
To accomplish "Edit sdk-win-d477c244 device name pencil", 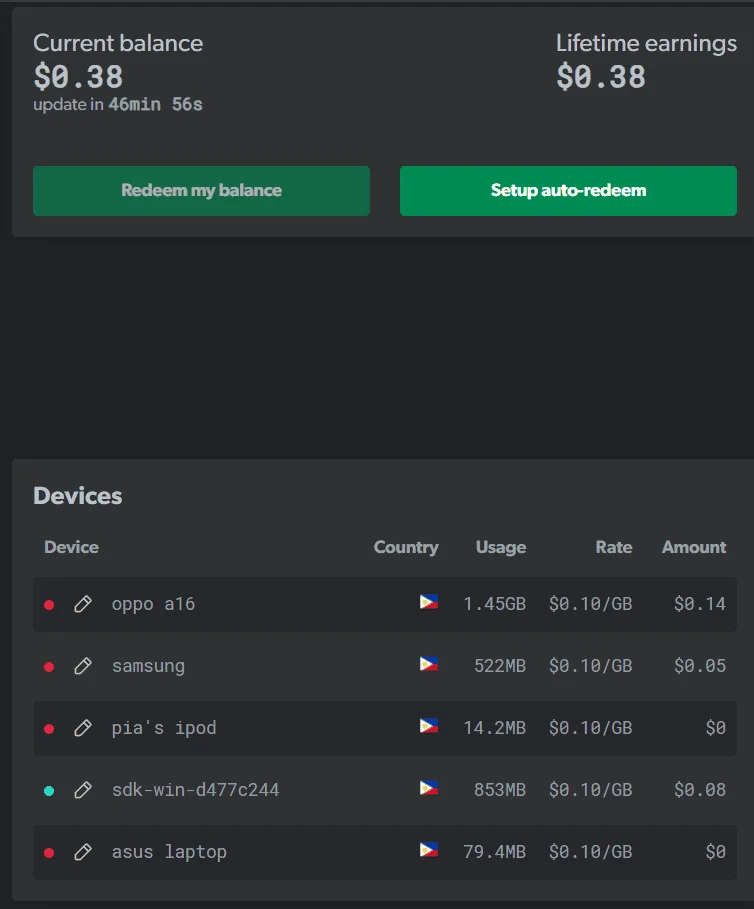I will coord(83,790).
